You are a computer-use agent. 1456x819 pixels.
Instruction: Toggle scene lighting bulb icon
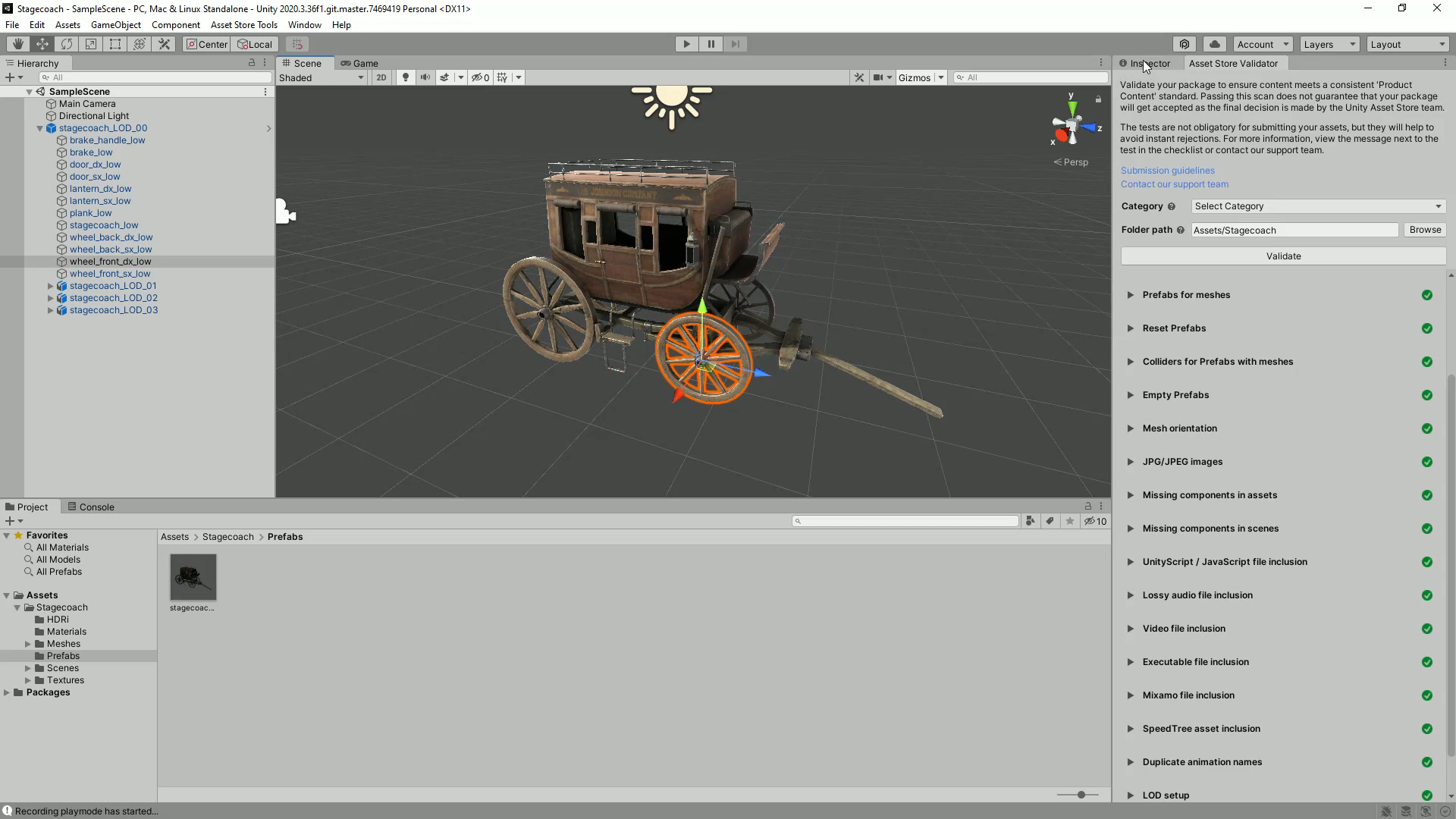click(406, 77)
